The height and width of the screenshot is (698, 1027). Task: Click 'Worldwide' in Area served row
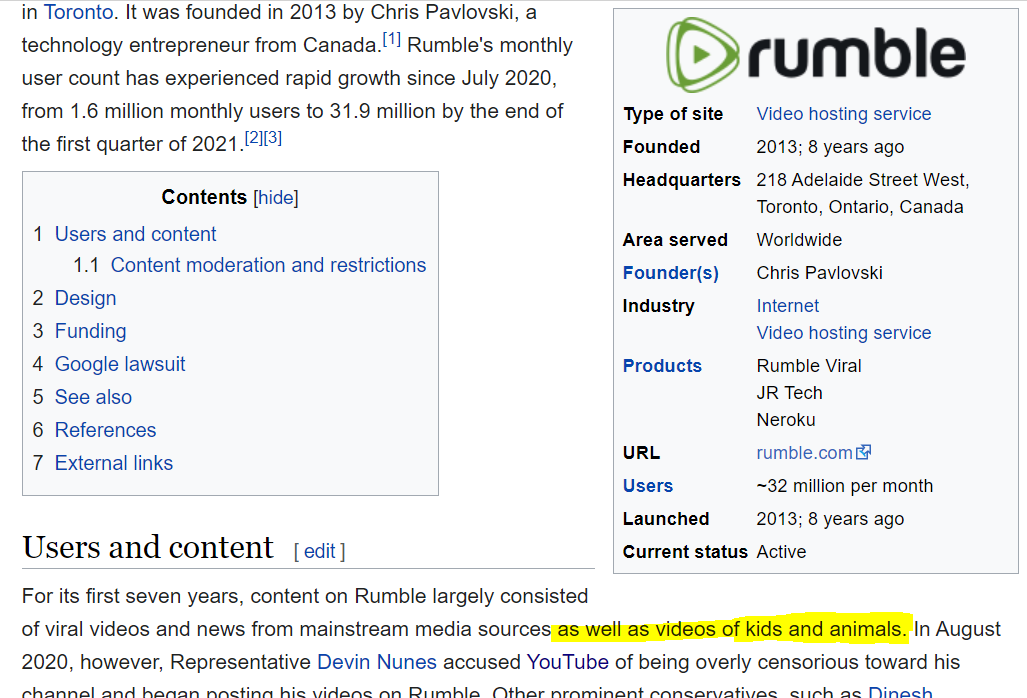(x=799, y=240)
